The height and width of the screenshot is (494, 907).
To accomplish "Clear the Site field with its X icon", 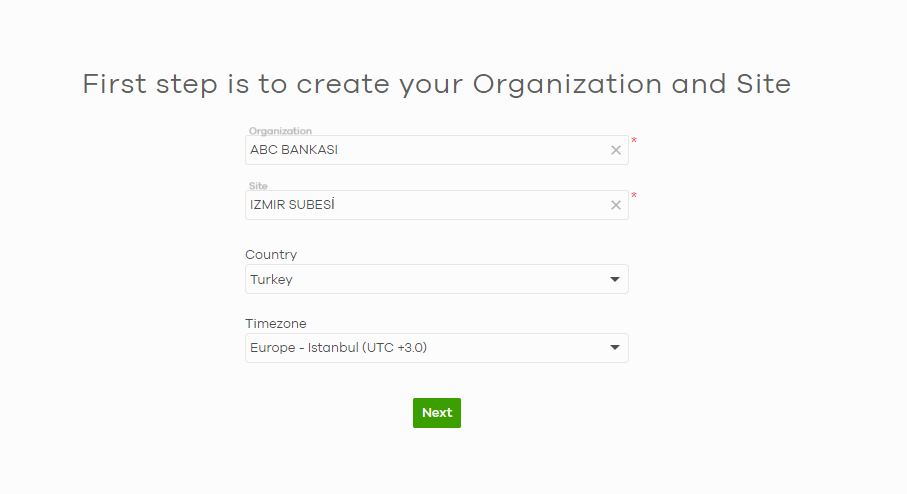I will (x=616, y=205).
